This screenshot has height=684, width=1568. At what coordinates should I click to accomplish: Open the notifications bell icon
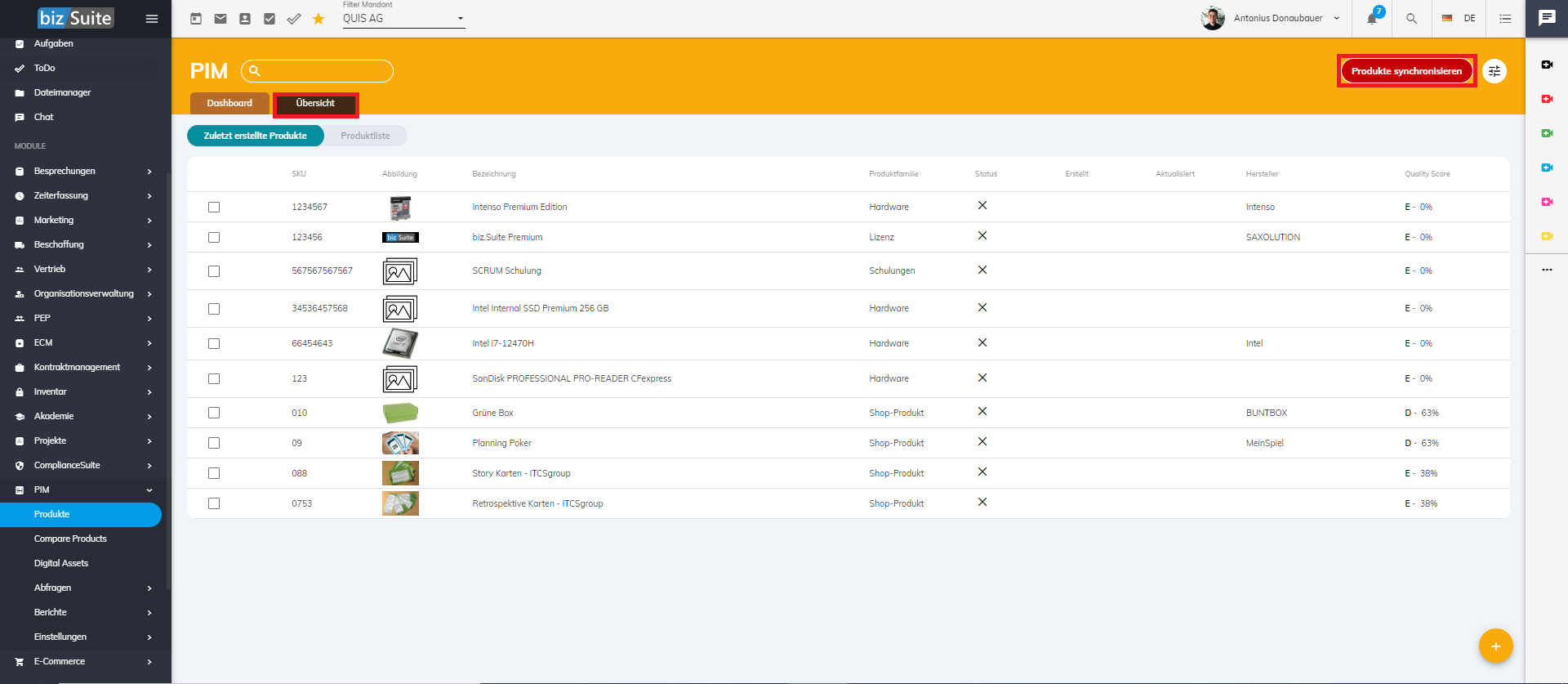pyautogui.click(x=1372, y=19)
